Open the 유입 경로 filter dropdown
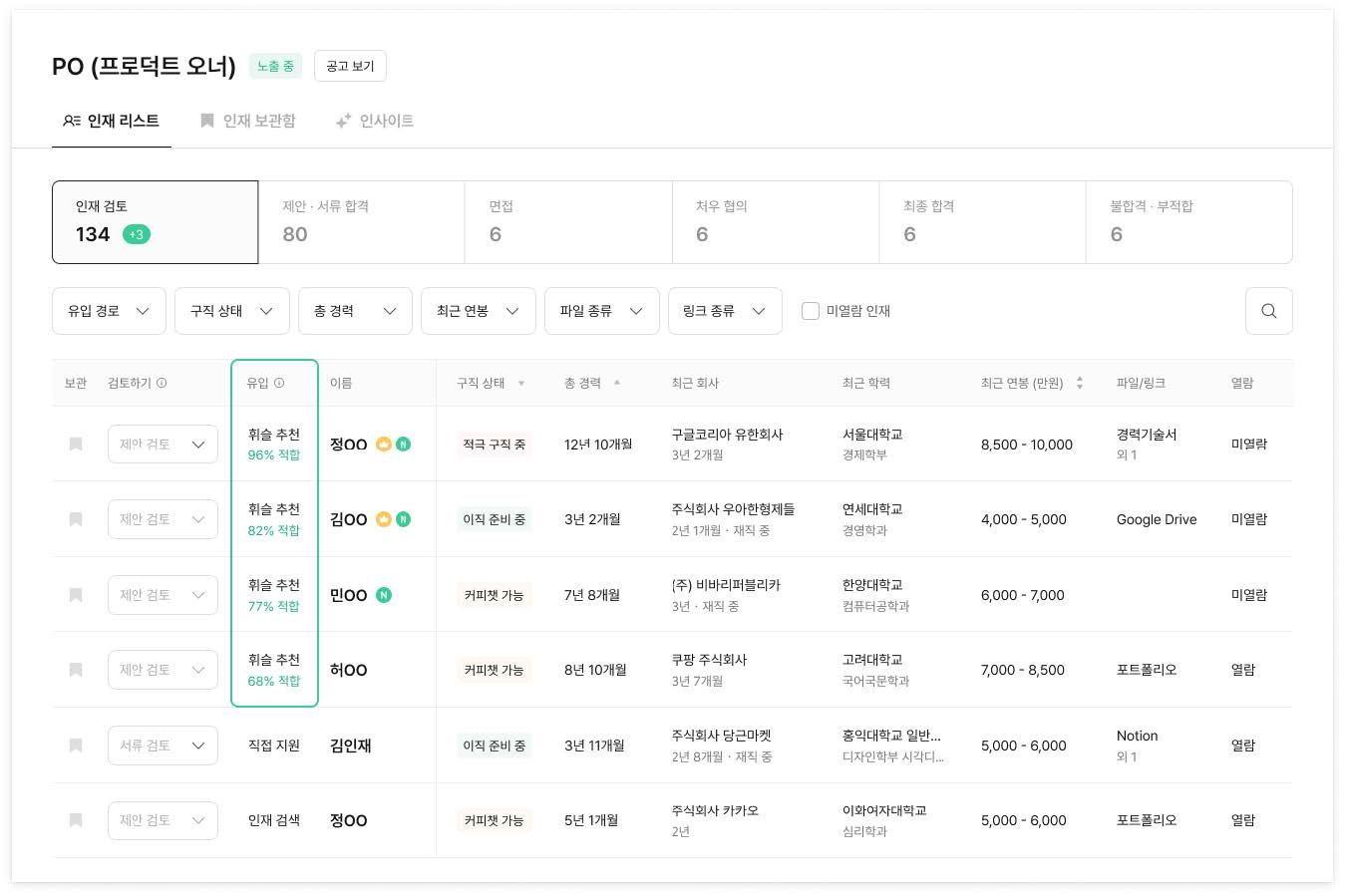This screenshot has width=1345, height=896. tap(109, 311)
